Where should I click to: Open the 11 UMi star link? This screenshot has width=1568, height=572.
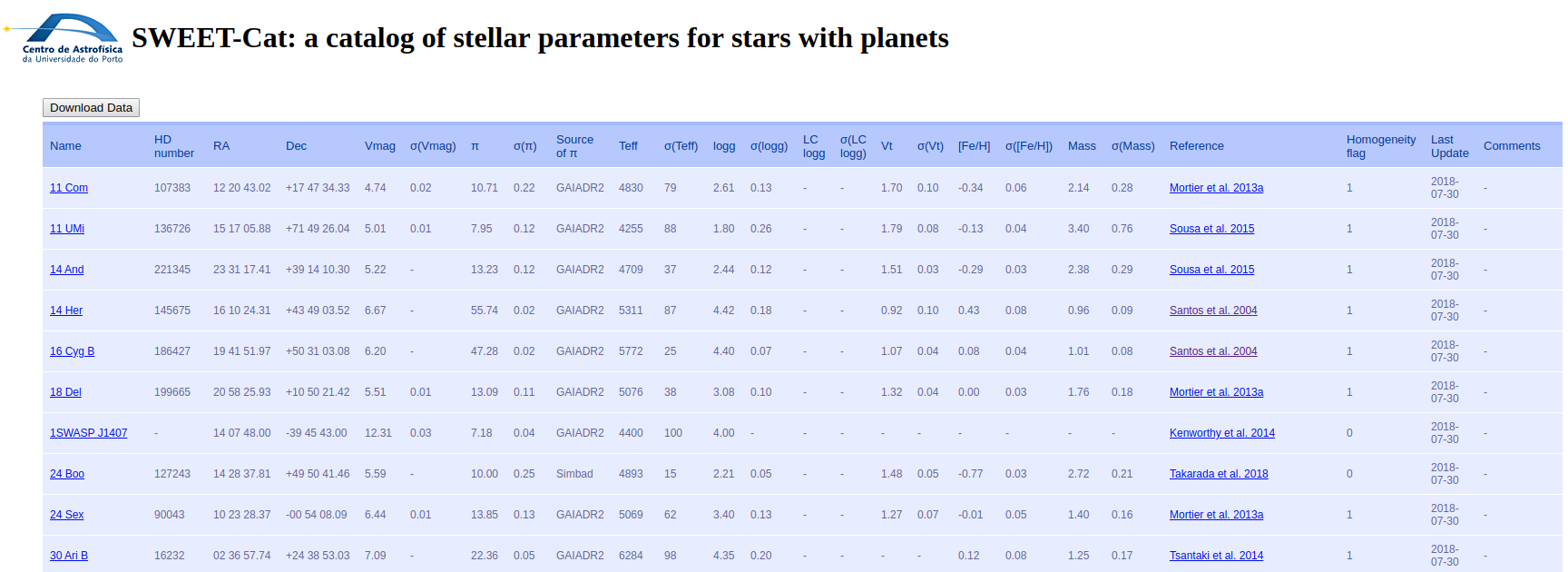67,229
